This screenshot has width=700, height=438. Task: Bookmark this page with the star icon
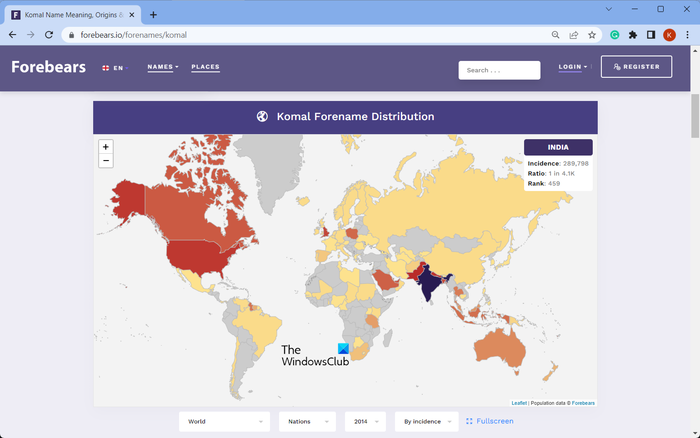point(592,34)
